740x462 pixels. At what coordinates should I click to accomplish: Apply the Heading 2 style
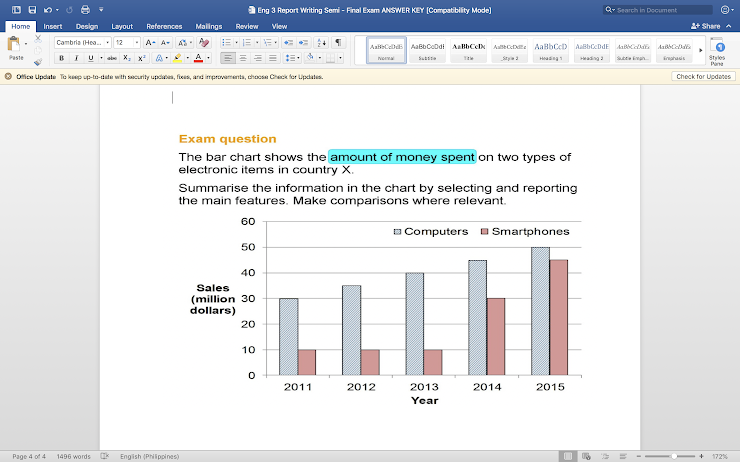(x=592, y=50)
